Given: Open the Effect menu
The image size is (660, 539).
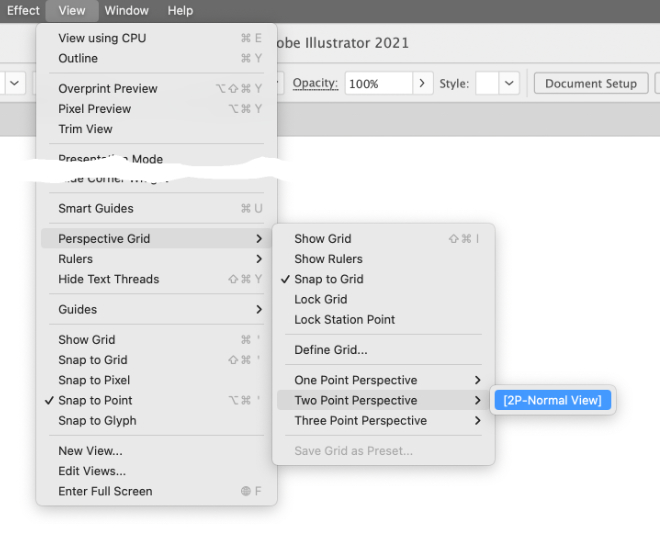Looking at the screenshot, I should tap(23, 10).
